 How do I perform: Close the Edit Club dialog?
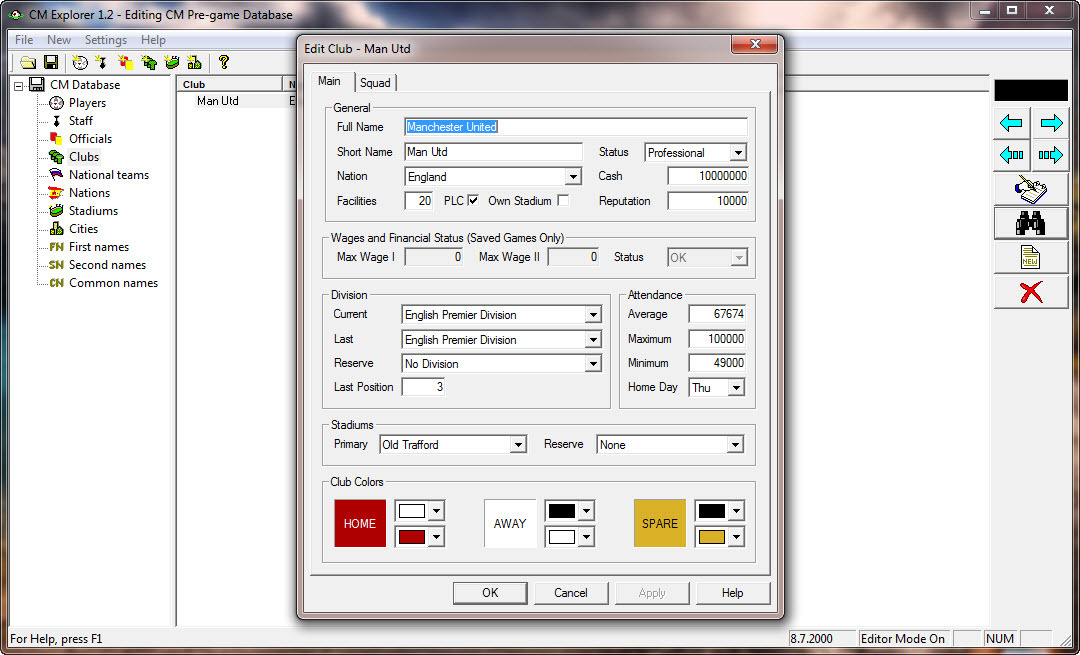tap(755, 44)
